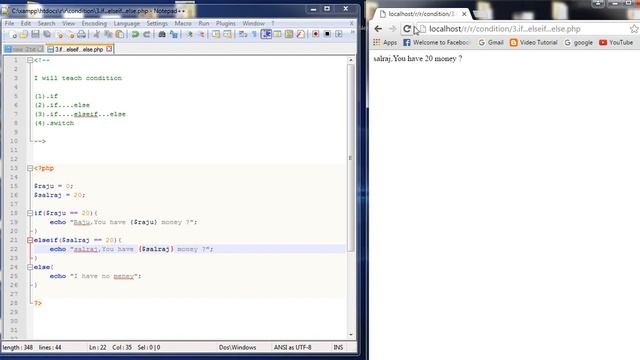Click the Dos\Windows status bar entry

coord(238,348)
